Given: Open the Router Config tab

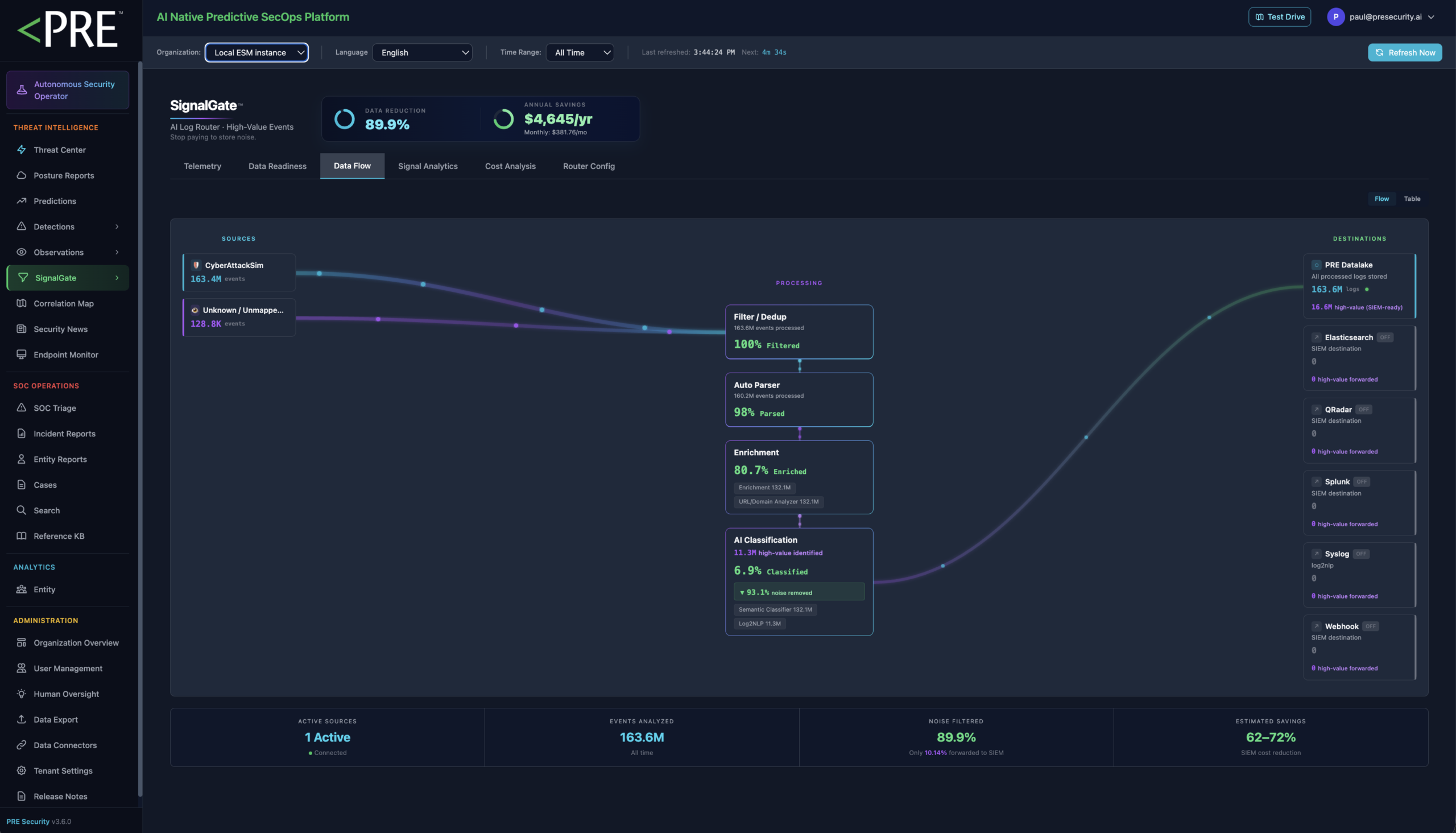Looking at the screenshot, I should (x=589, y=167).
